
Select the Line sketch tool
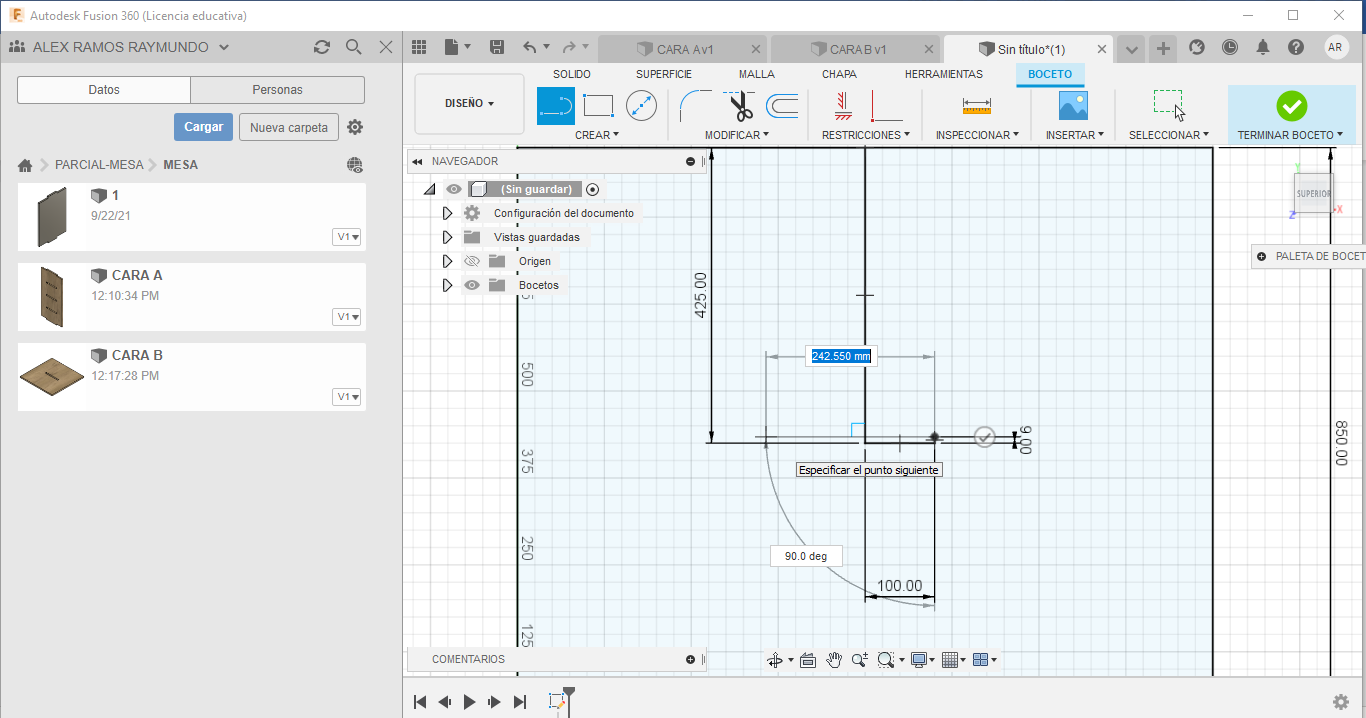(x=556, y=105)
